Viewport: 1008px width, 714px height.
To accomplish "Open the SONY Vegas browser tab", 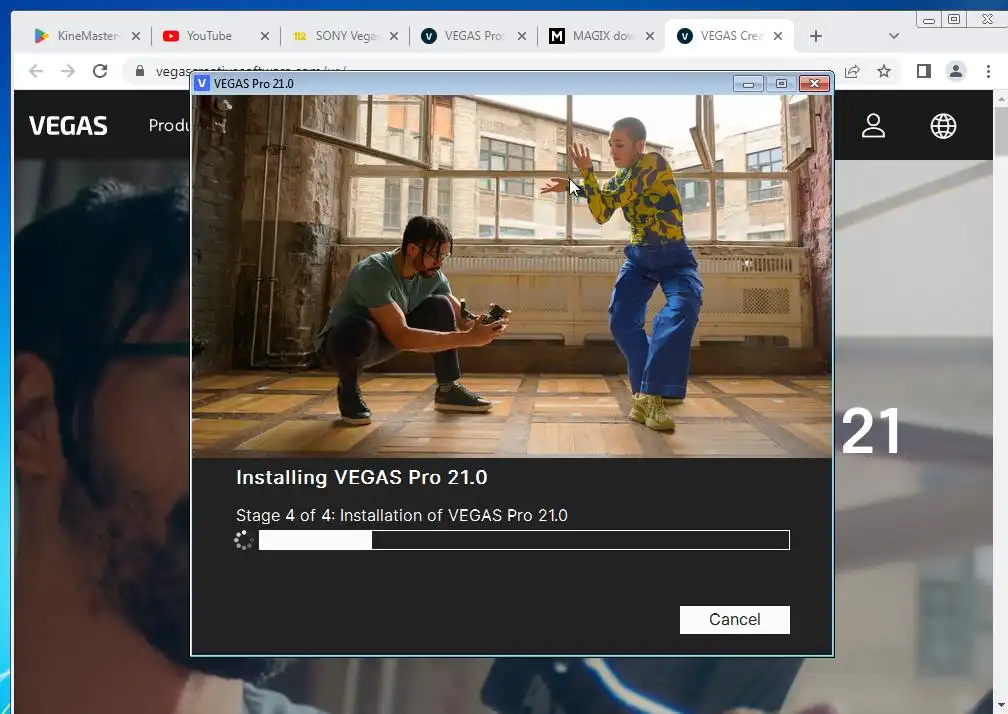I will pos(346,36).
